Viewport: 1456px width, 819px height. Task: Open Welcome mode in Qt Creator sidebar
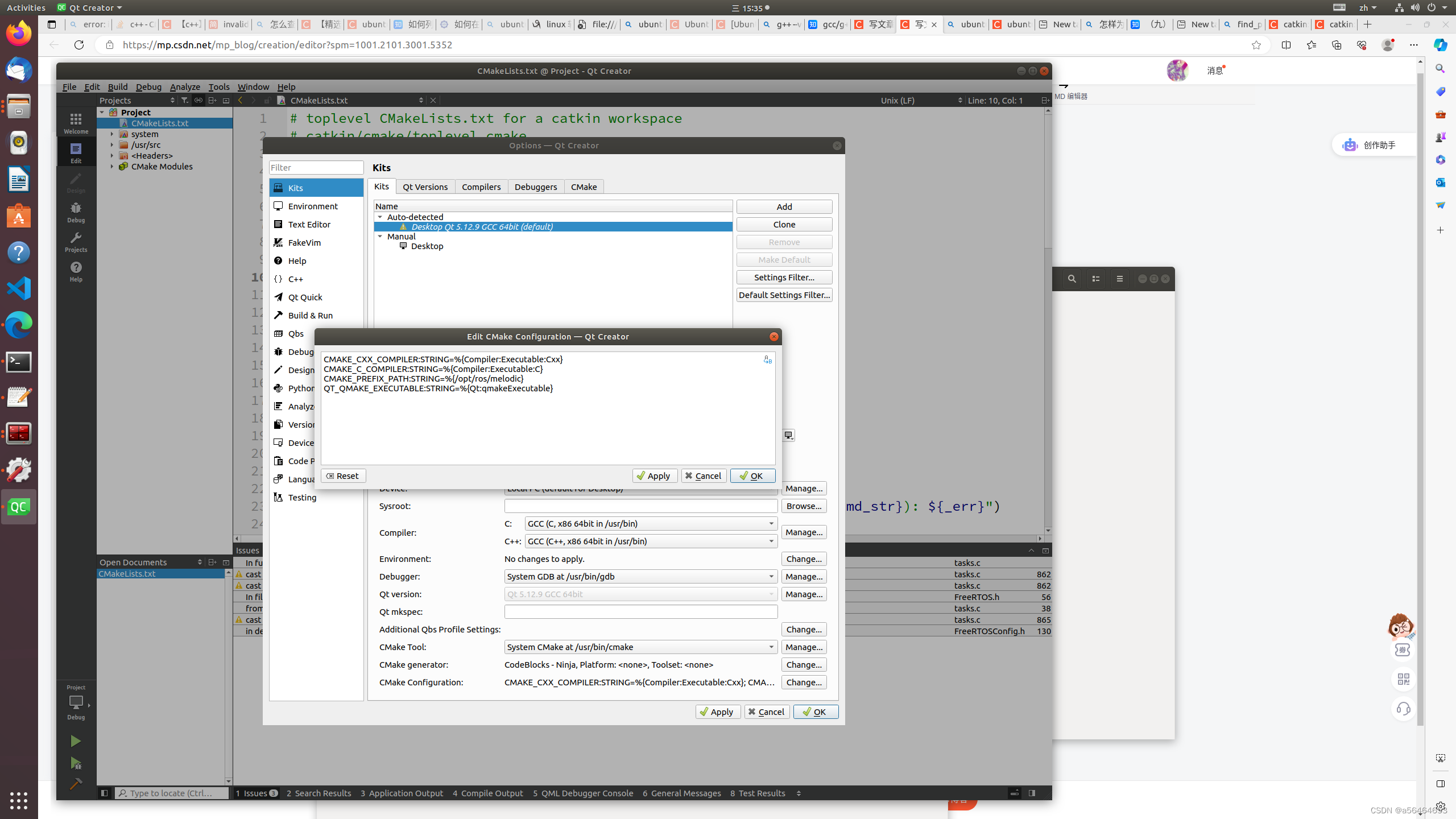tap(76, 122)
